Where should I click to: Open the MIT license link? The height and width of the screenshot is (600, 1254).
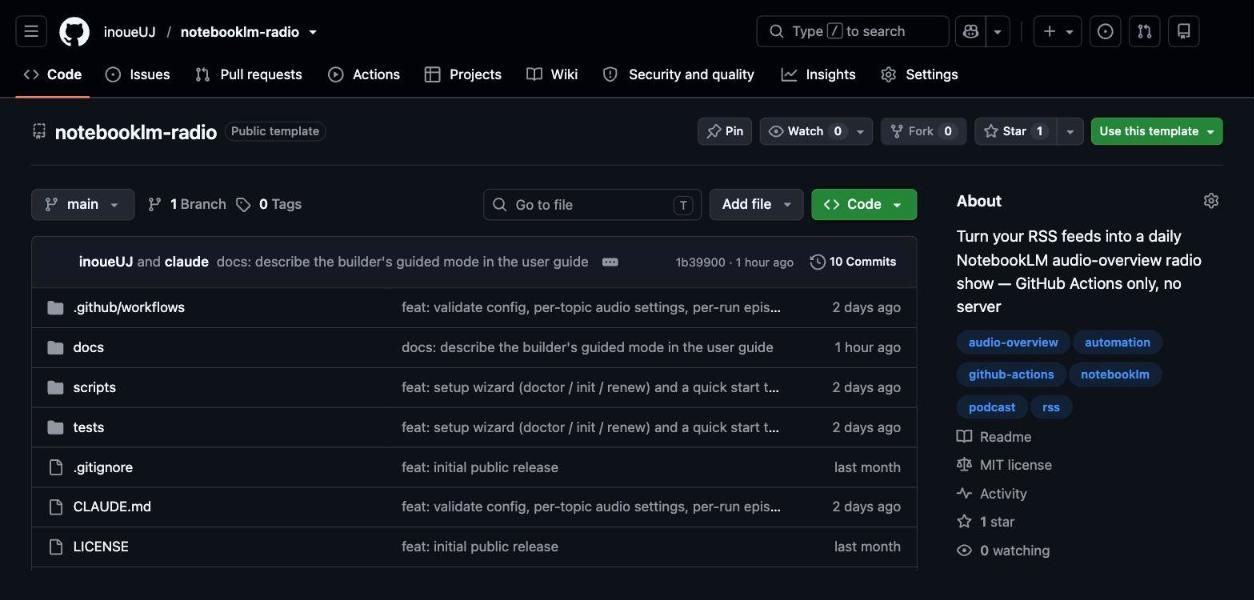(1004, 465)
